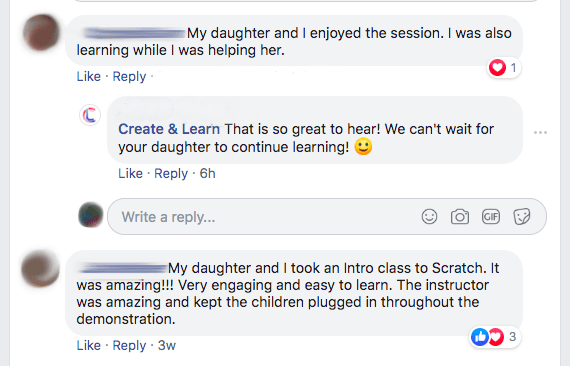Screen dimensions: 570x366
Task: Open the 6h timestamp on Create & Learn reply
Action: point(208,173)
